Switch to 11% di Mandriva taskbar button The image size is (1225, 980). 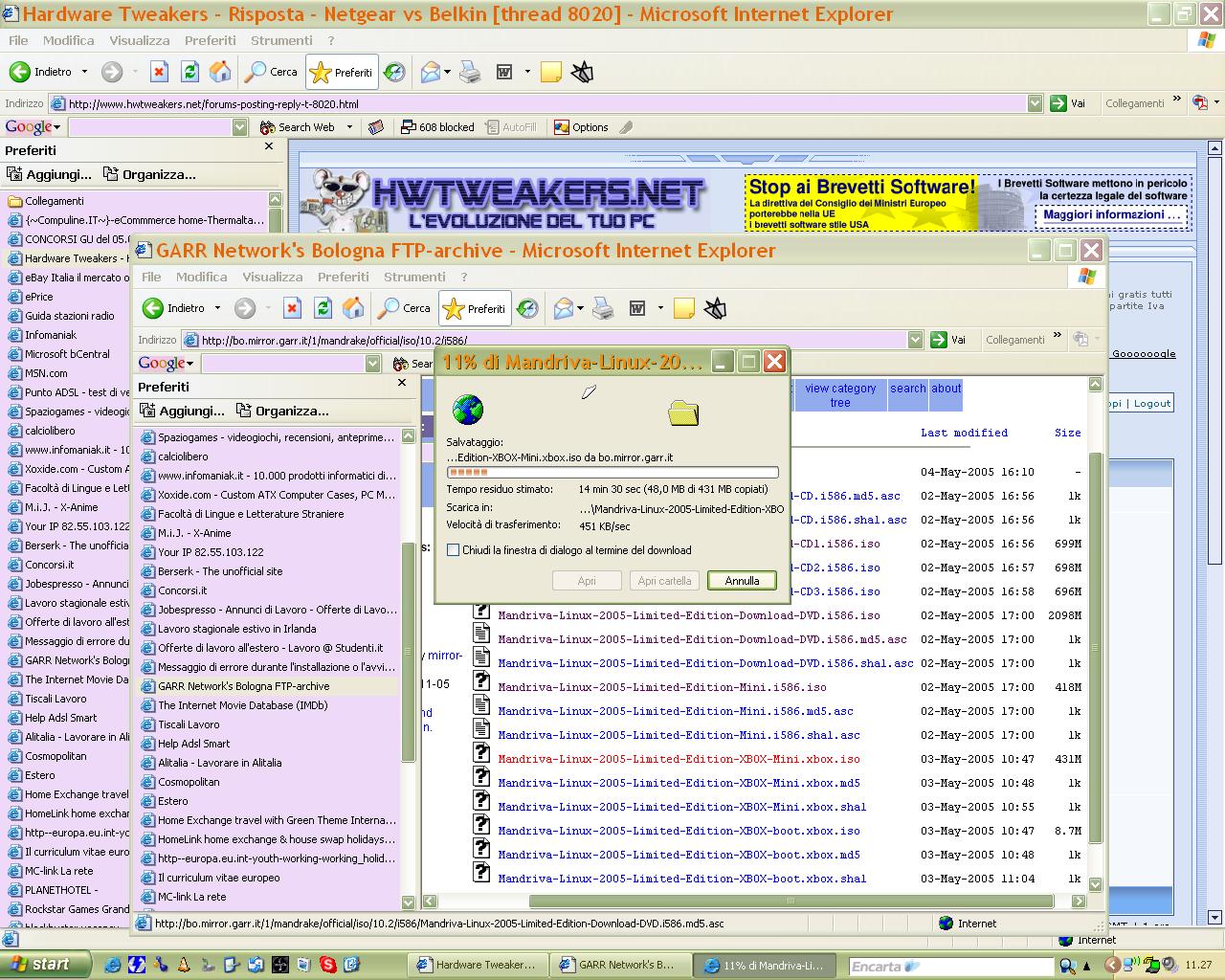tap(764, 965)
